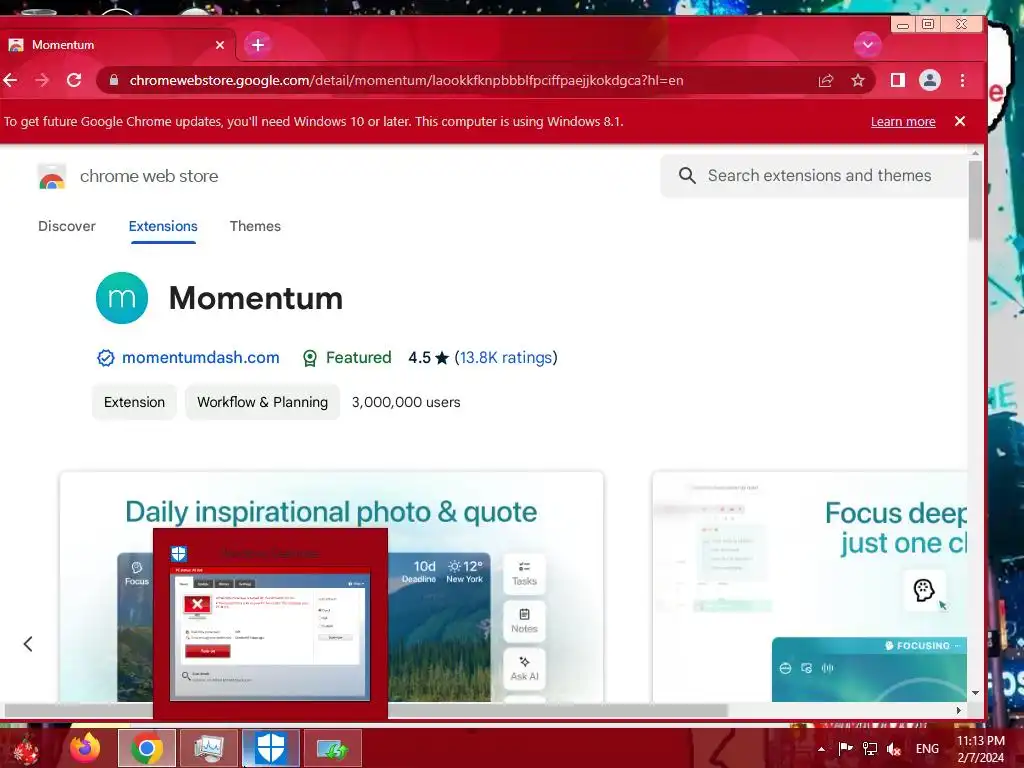Dismiss the Windows update notice bar
This screenshot has width=1024, height=768.
[959, 121]
